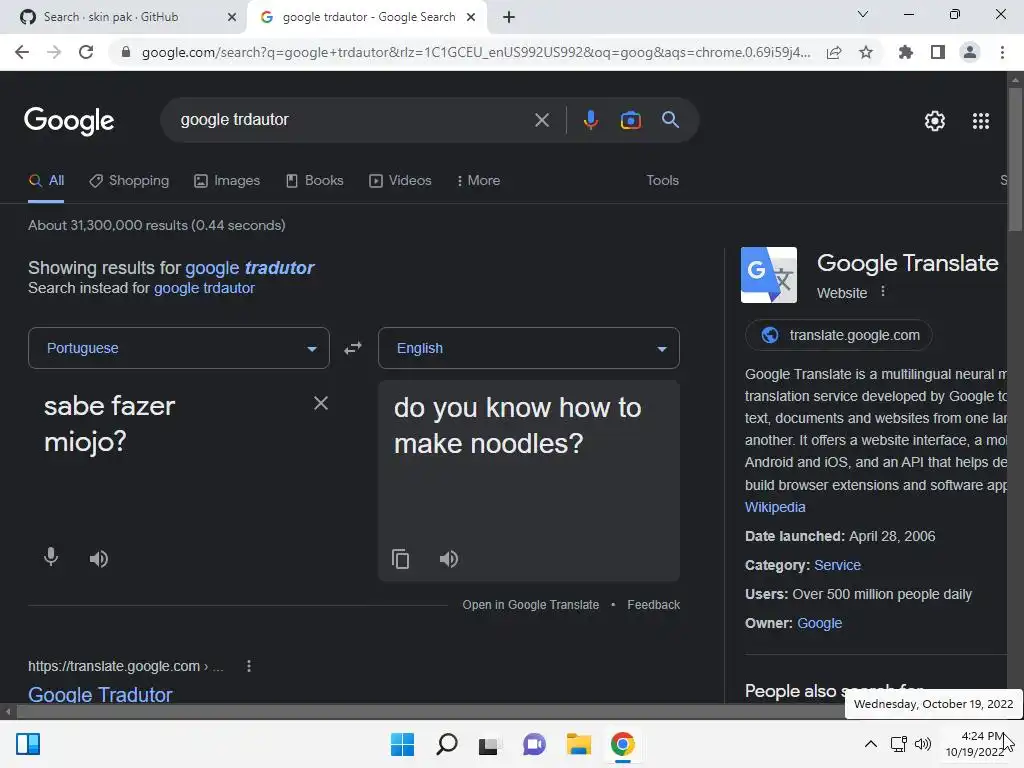Start voice search with the microphone icon
The width and height of the screenshot is (1024, 768).
590,120
